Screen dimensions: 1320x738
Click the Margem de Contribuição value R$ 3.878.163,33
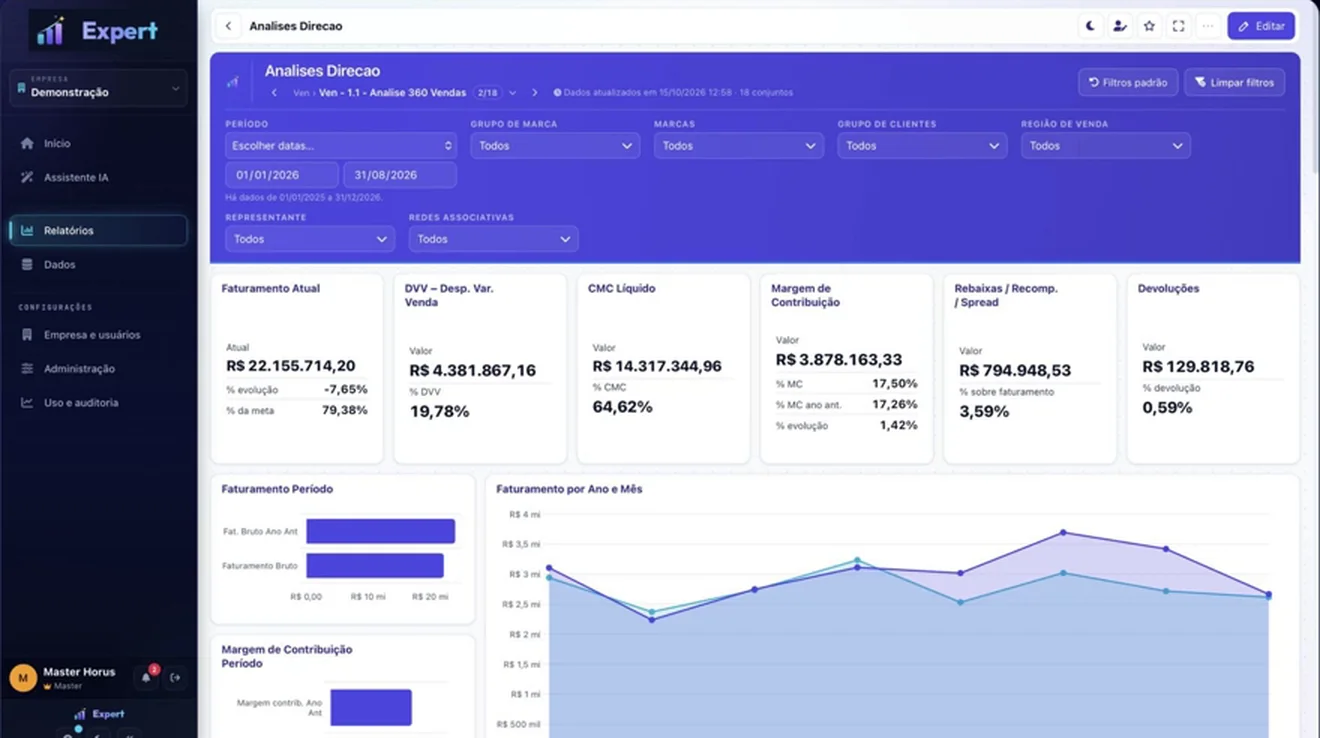(x=839, y=359)
